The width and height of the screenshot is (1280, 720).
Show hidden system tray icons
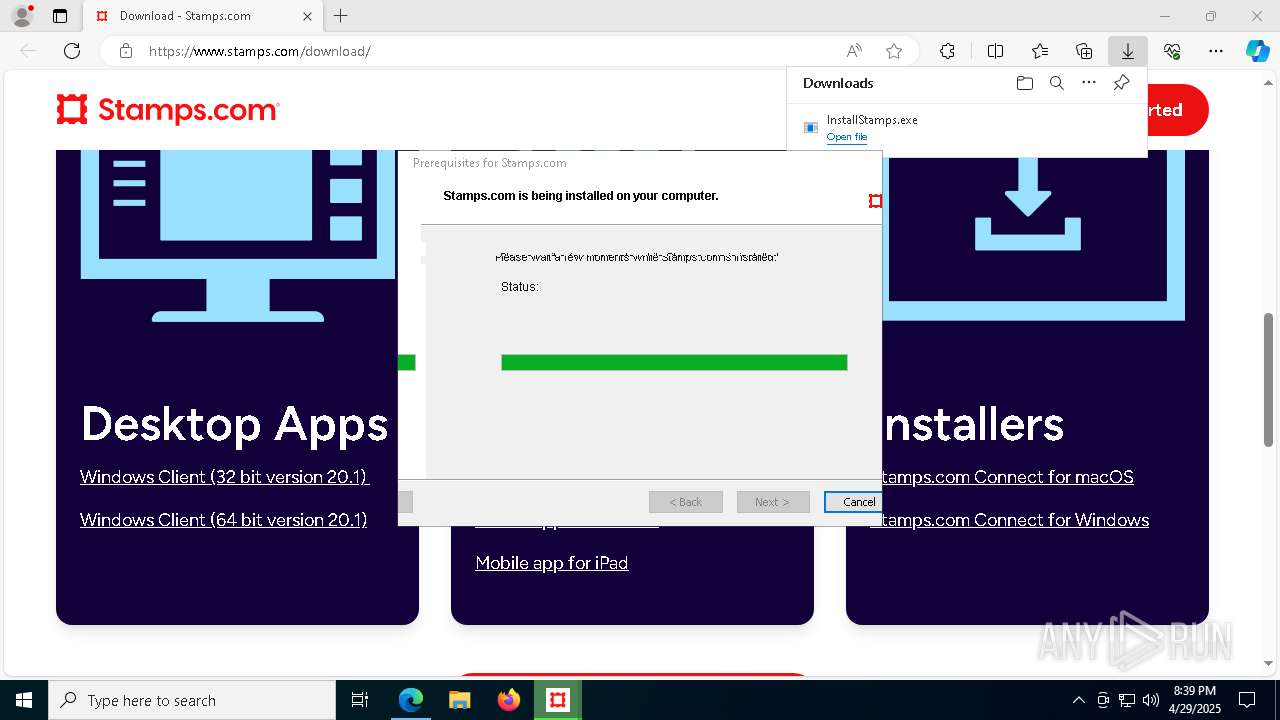click(x=1078, y=700)
